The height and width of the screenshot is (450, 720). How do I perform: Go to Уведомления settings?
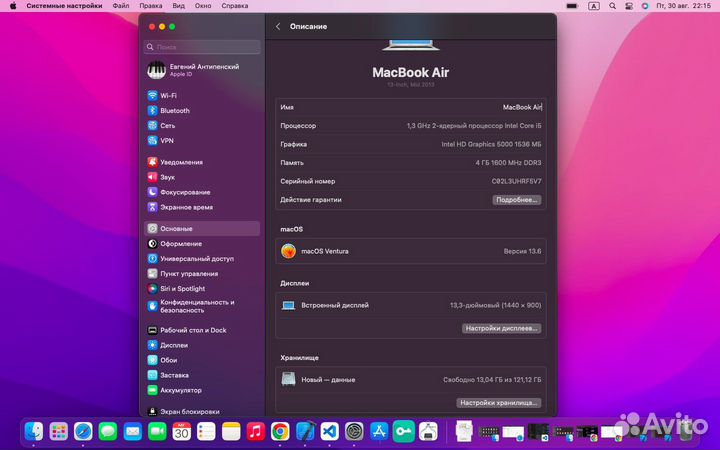tap(175, 162)
